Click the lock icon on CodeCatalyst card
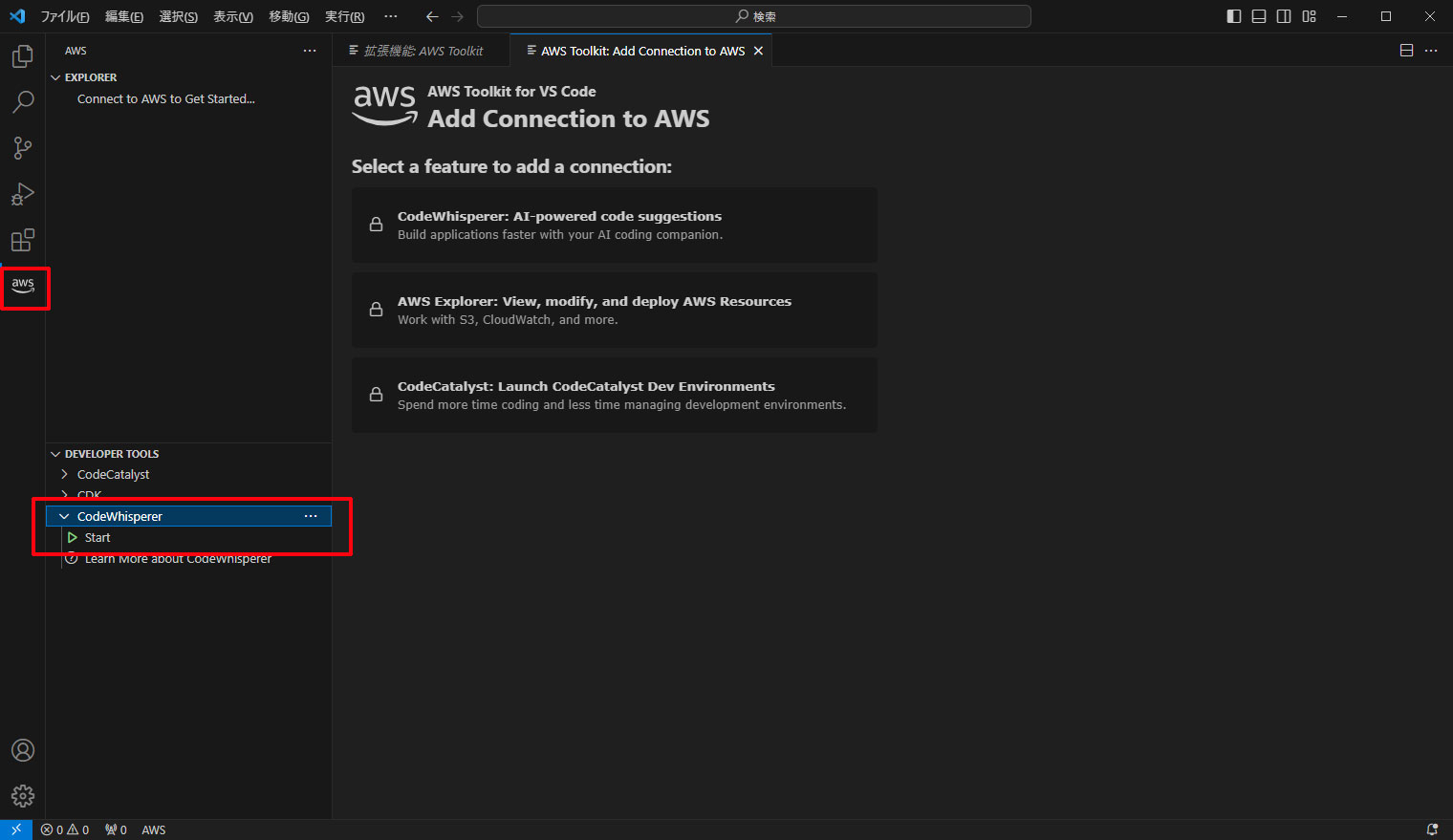 click(377, 395)
